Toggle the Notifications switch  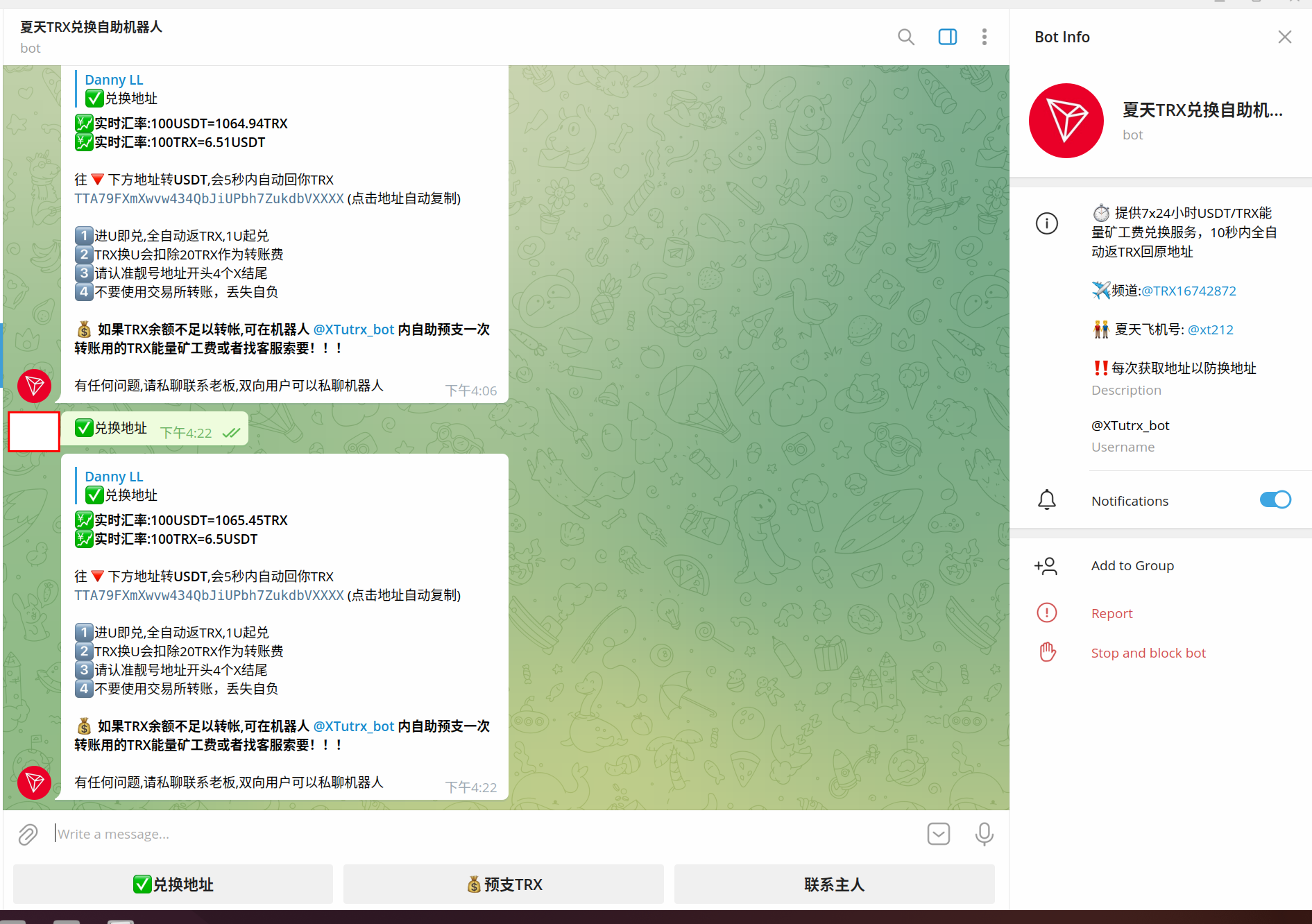pos(1275,499)
